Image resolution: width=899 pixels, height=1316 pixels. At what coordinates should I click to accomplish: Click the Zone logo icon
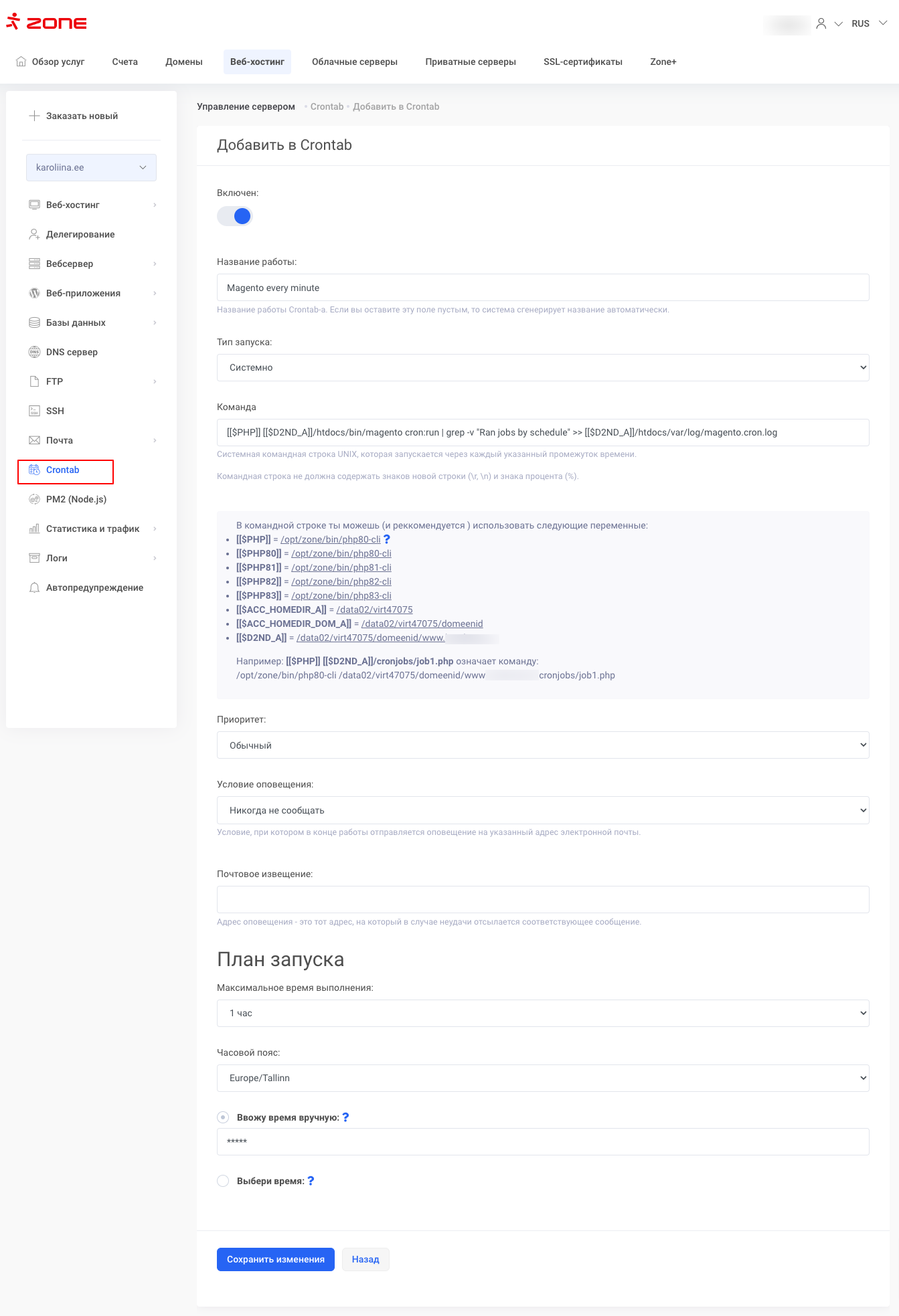tap(13, 22)
